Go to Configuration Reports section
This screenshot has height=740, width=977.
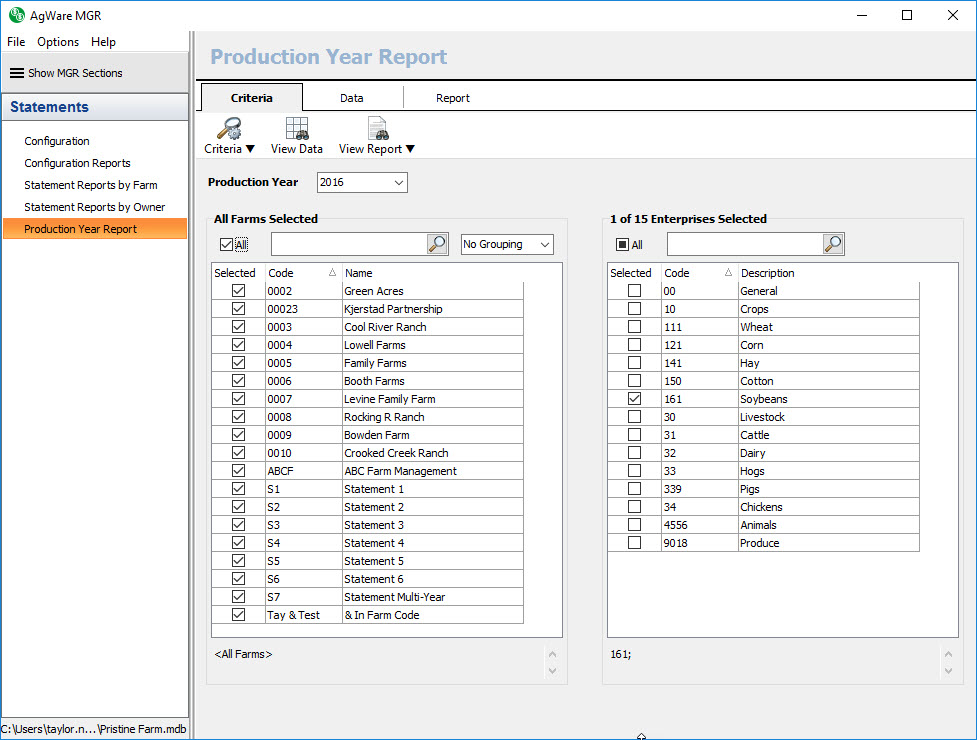point(77,163)
